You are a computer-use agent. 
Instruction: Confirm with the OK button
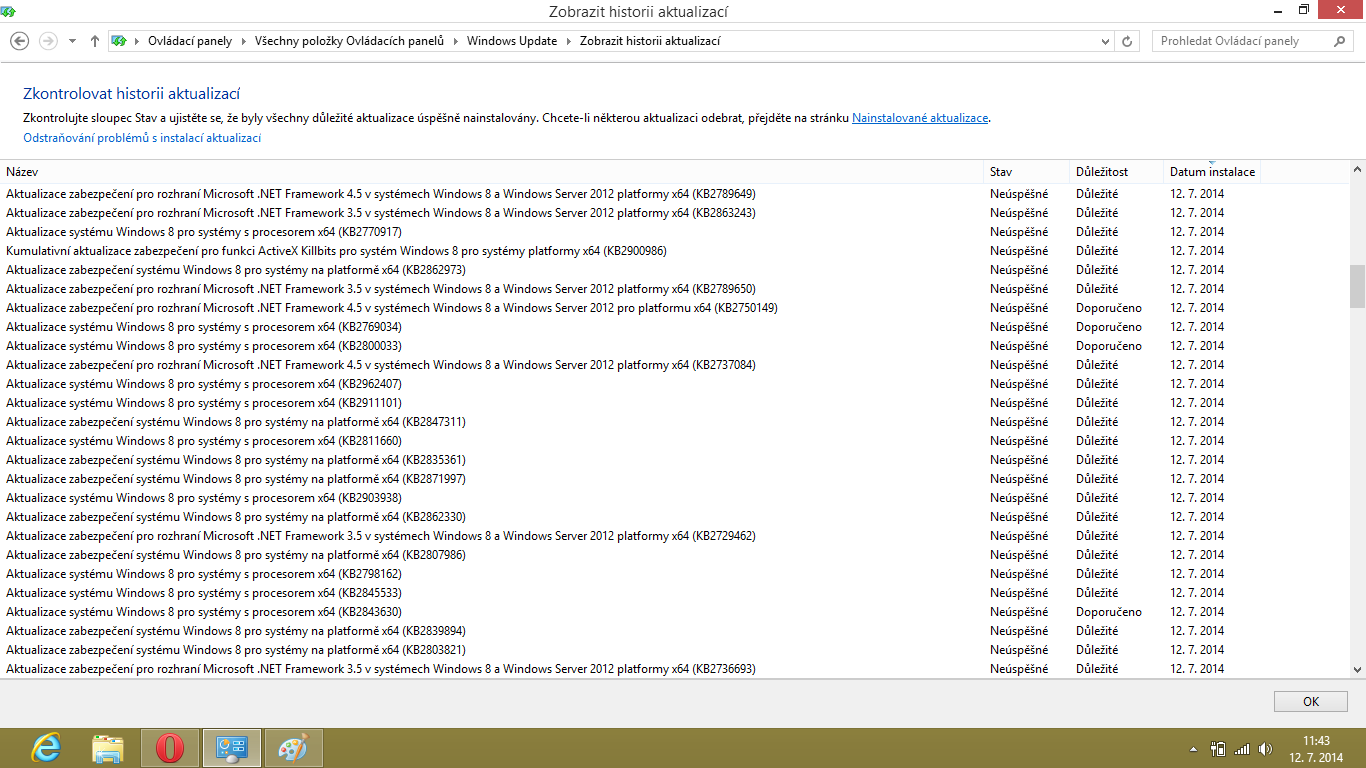[x=1311, y=702]
